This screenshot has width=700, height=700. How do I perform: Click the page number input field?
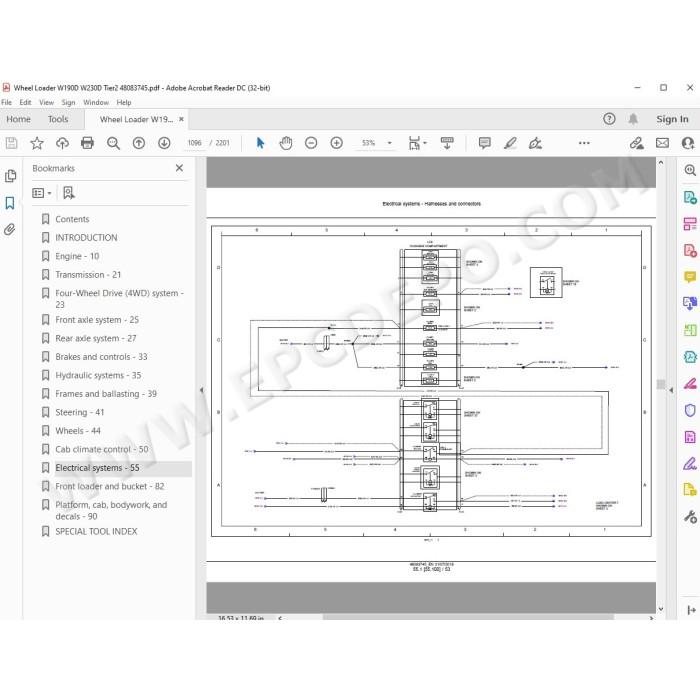(195, 143)
